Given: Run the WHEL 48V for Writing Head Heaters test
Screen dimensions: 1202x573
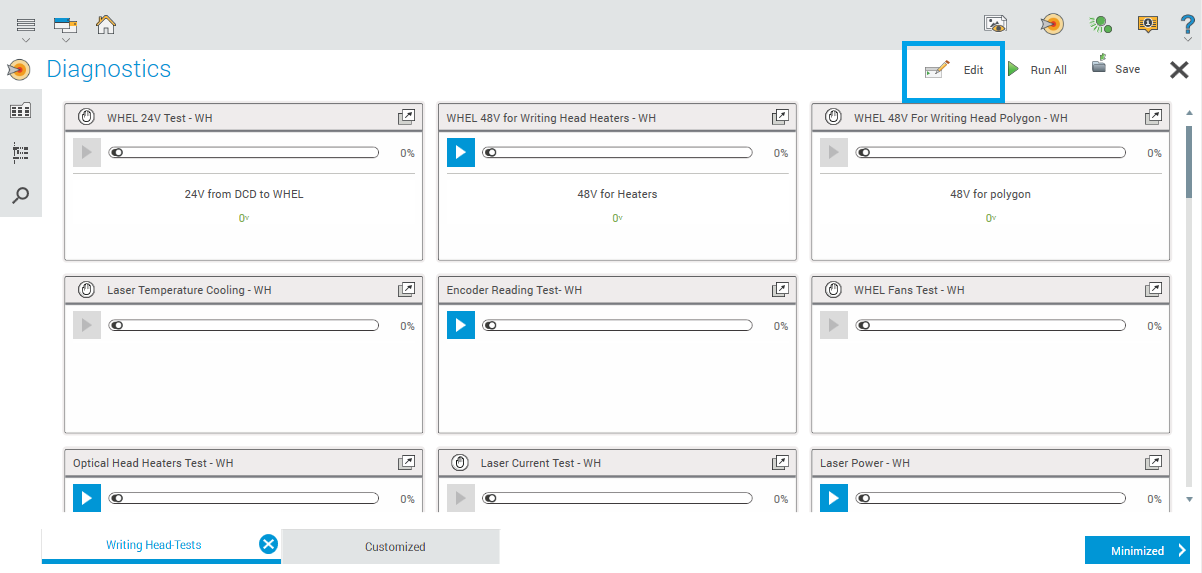Looking at the screenshot, I should point(461,153).
